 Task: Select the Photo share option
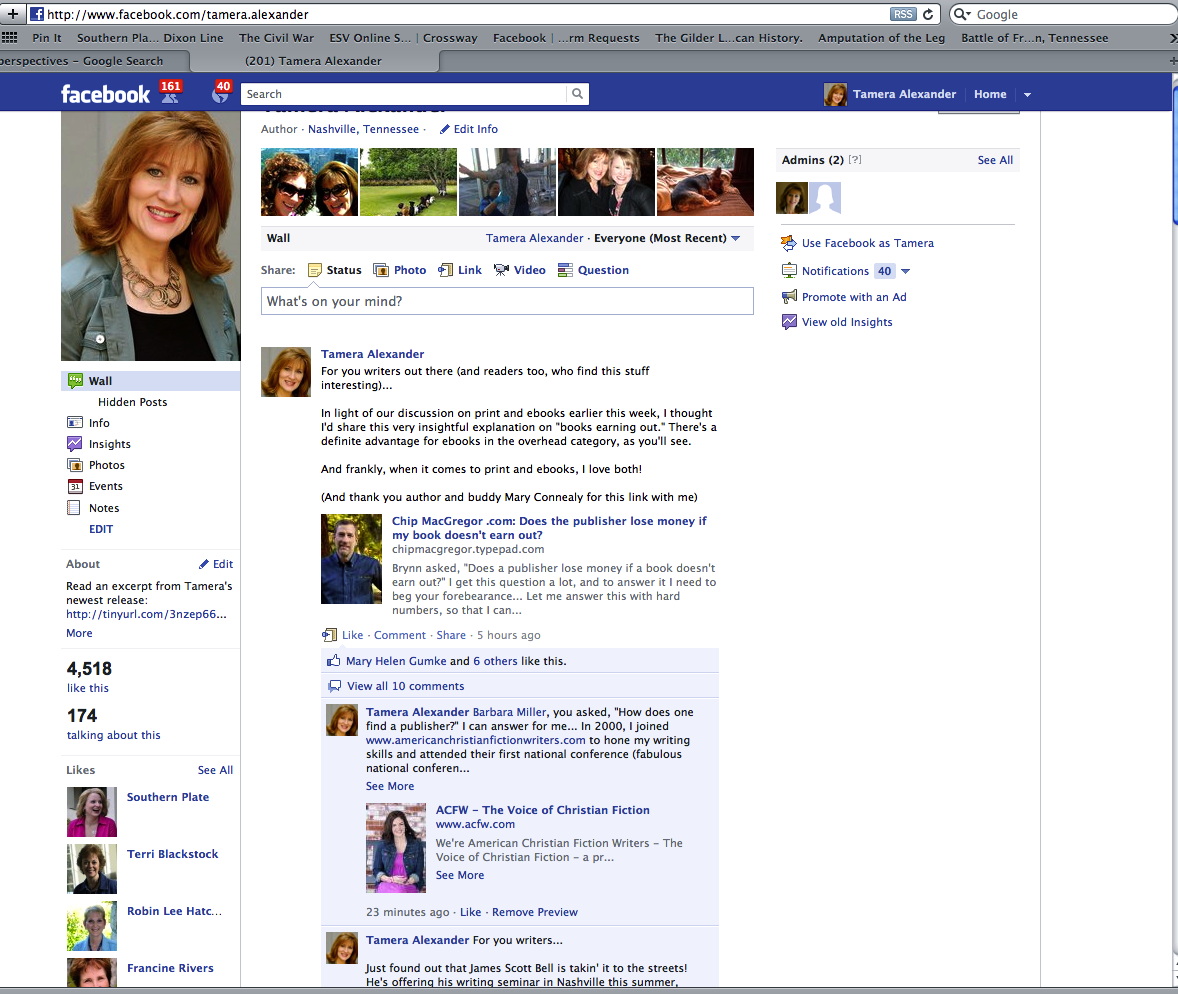[400, 270]
